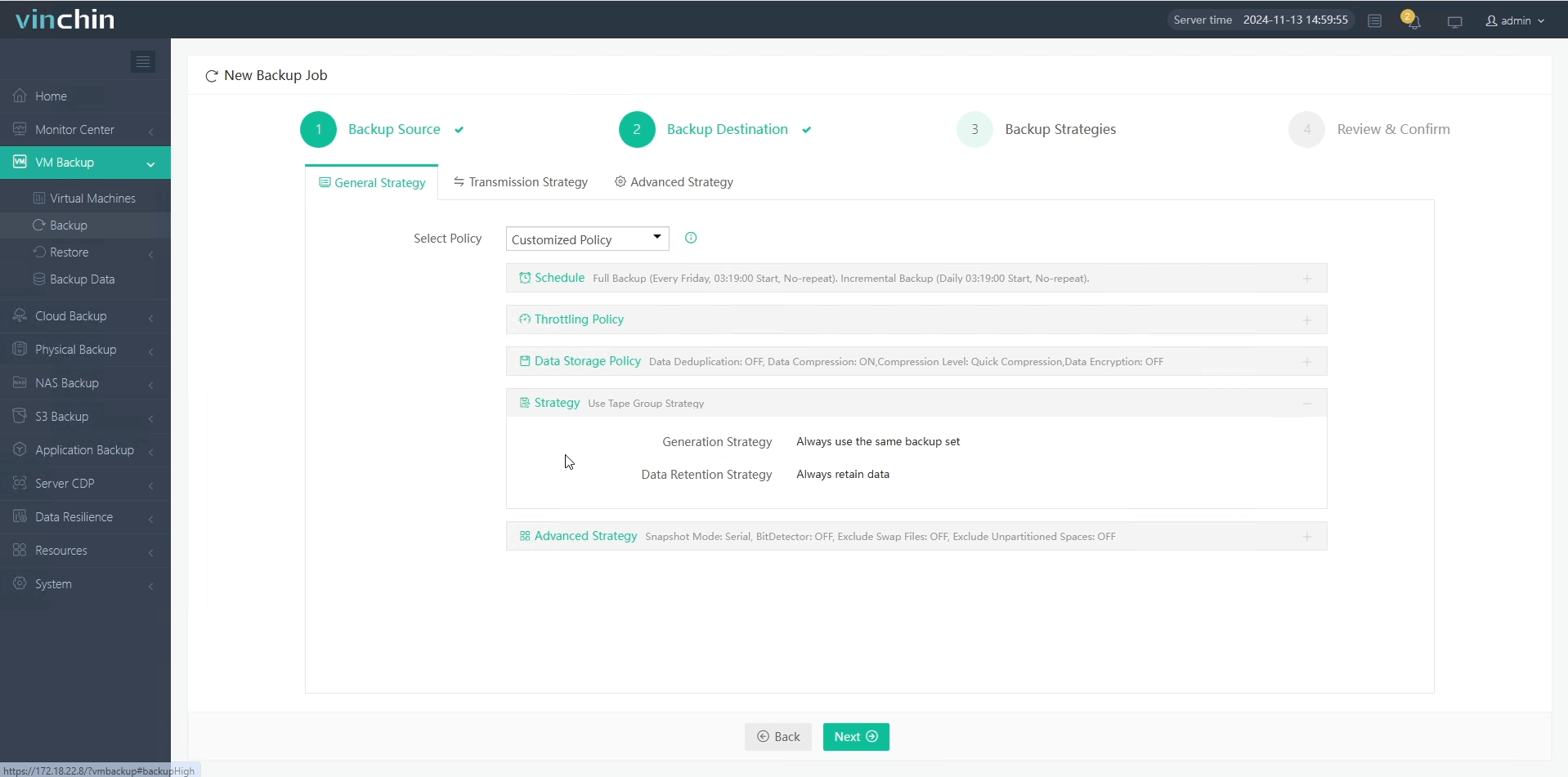The height and width of the screenshot is (777, 1568).
Task: Go to step 1 Backup Source
Action: pos(383,129)
